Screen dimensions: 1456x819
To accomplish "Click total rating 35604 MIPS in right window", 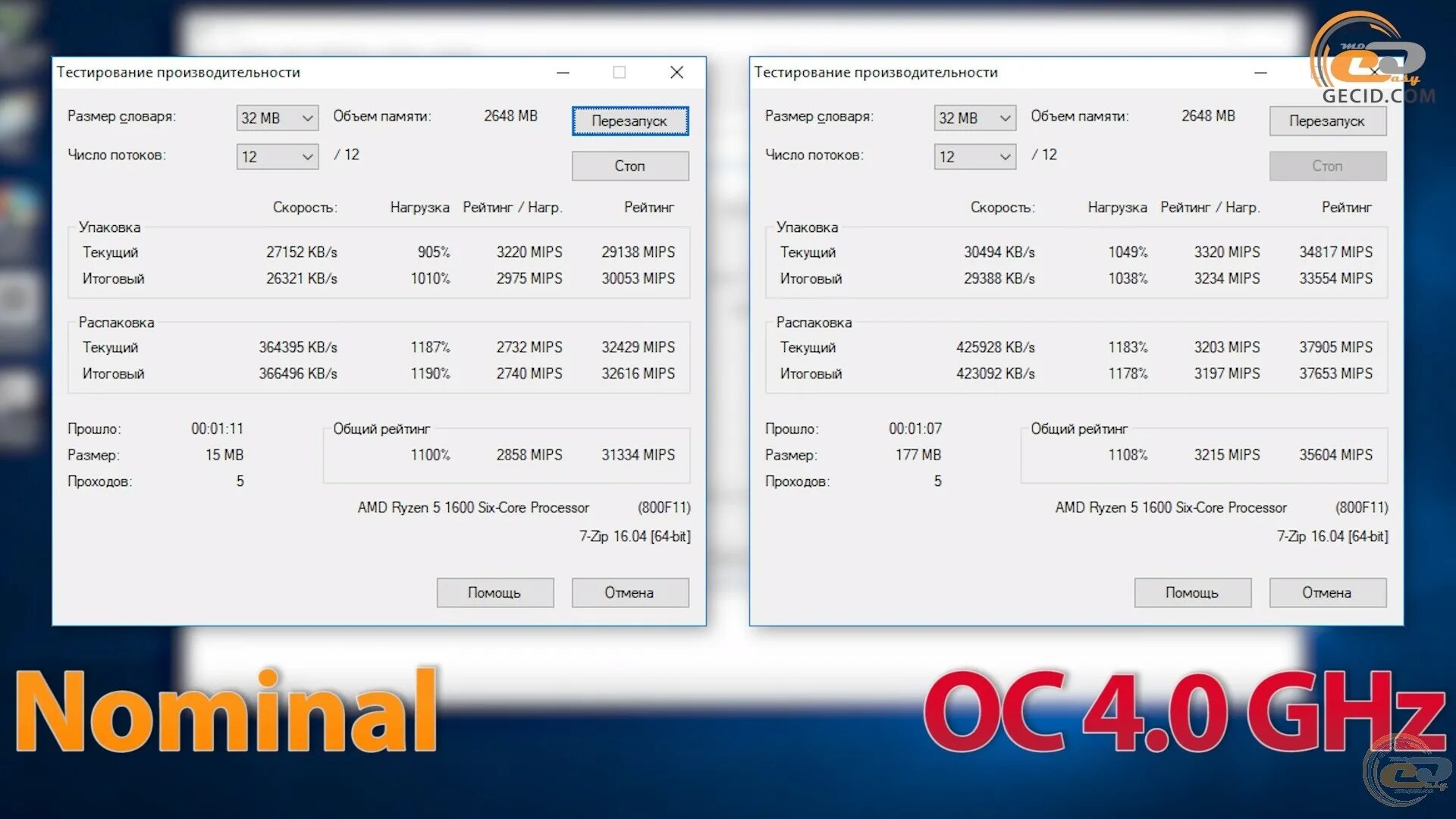I will (x=1335, y=454).
